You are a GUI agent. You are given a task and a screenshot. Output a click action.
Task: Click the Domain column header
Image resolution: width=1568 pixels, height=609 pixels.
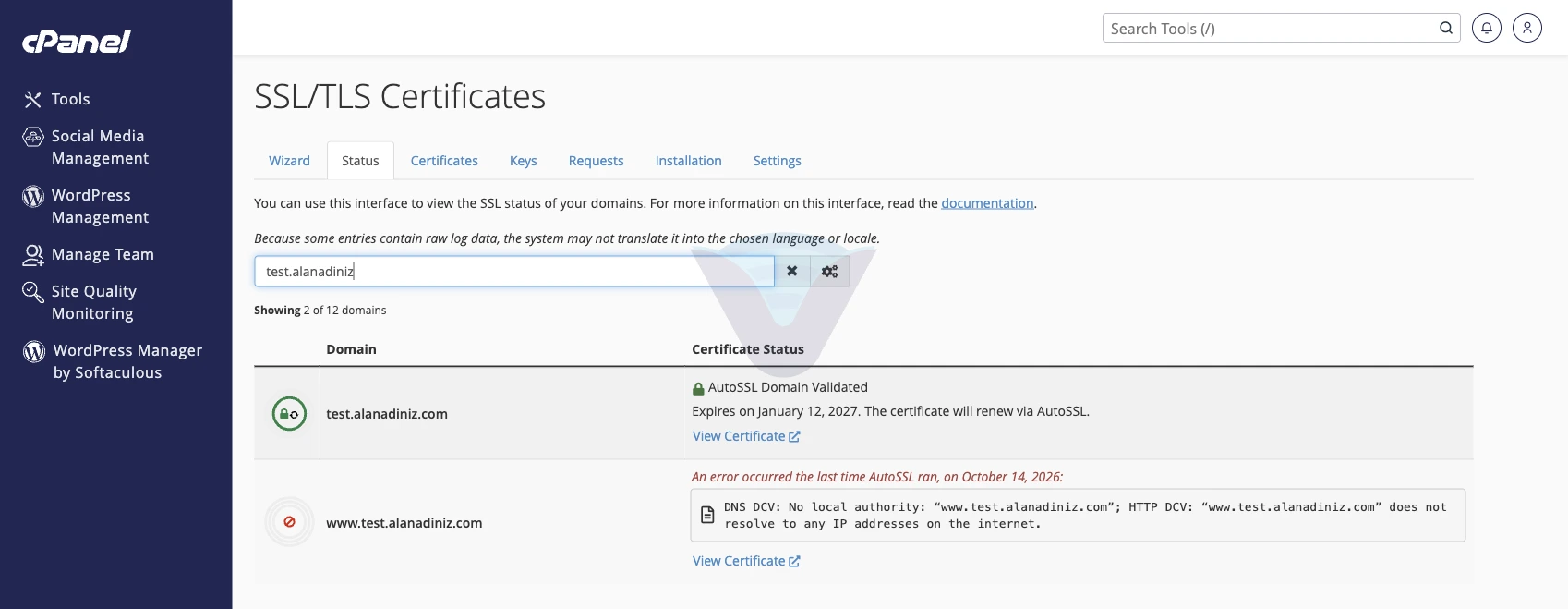[x=351, y=349]
